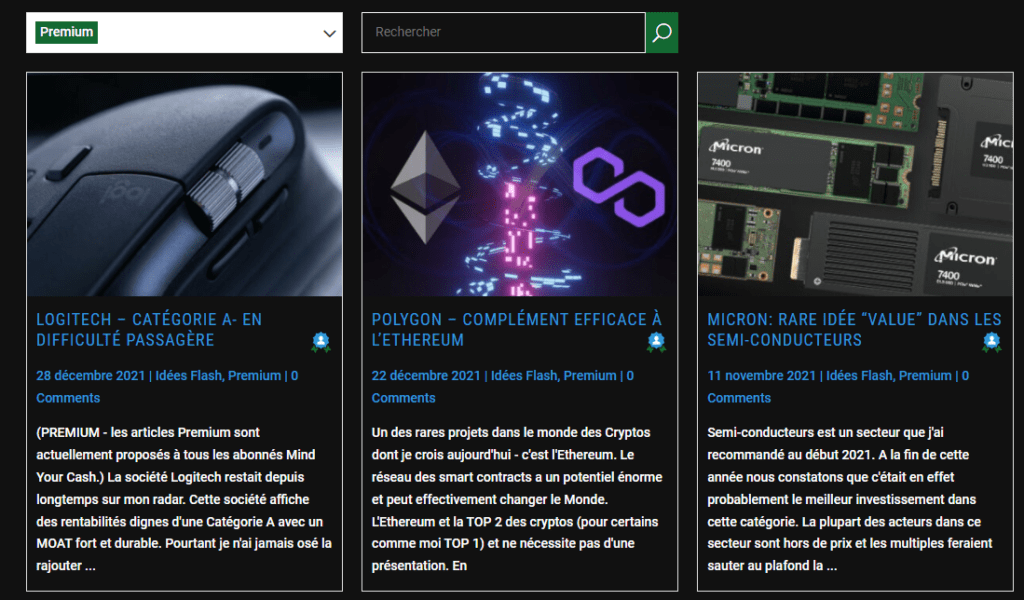The image size is (1024, 600).
Task: Click Premium category under Micron article
Action: pyautogui.click(x=925, y=375)
